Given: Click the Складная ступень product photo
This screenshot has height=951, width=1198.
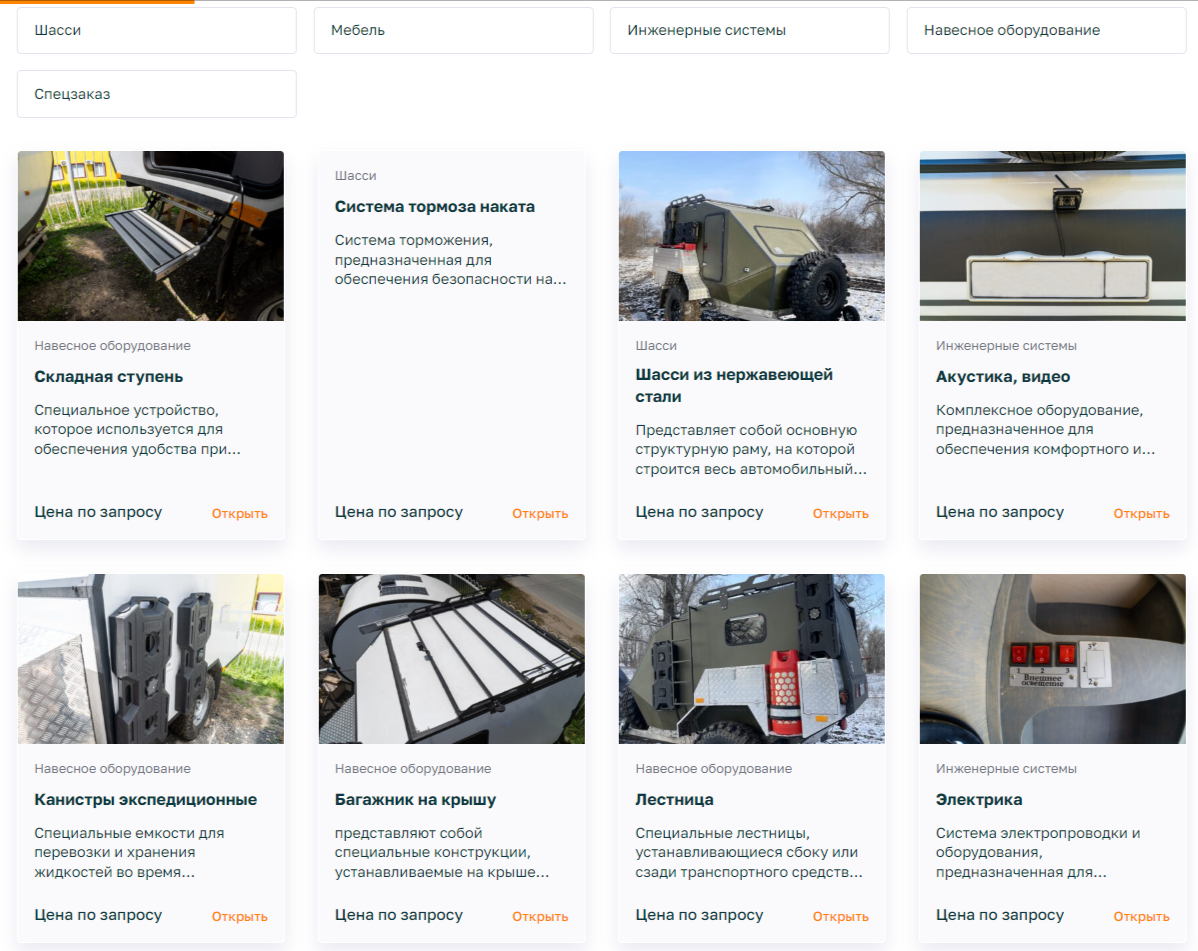Looking at the screenshot, I should [x=151, y=236].
